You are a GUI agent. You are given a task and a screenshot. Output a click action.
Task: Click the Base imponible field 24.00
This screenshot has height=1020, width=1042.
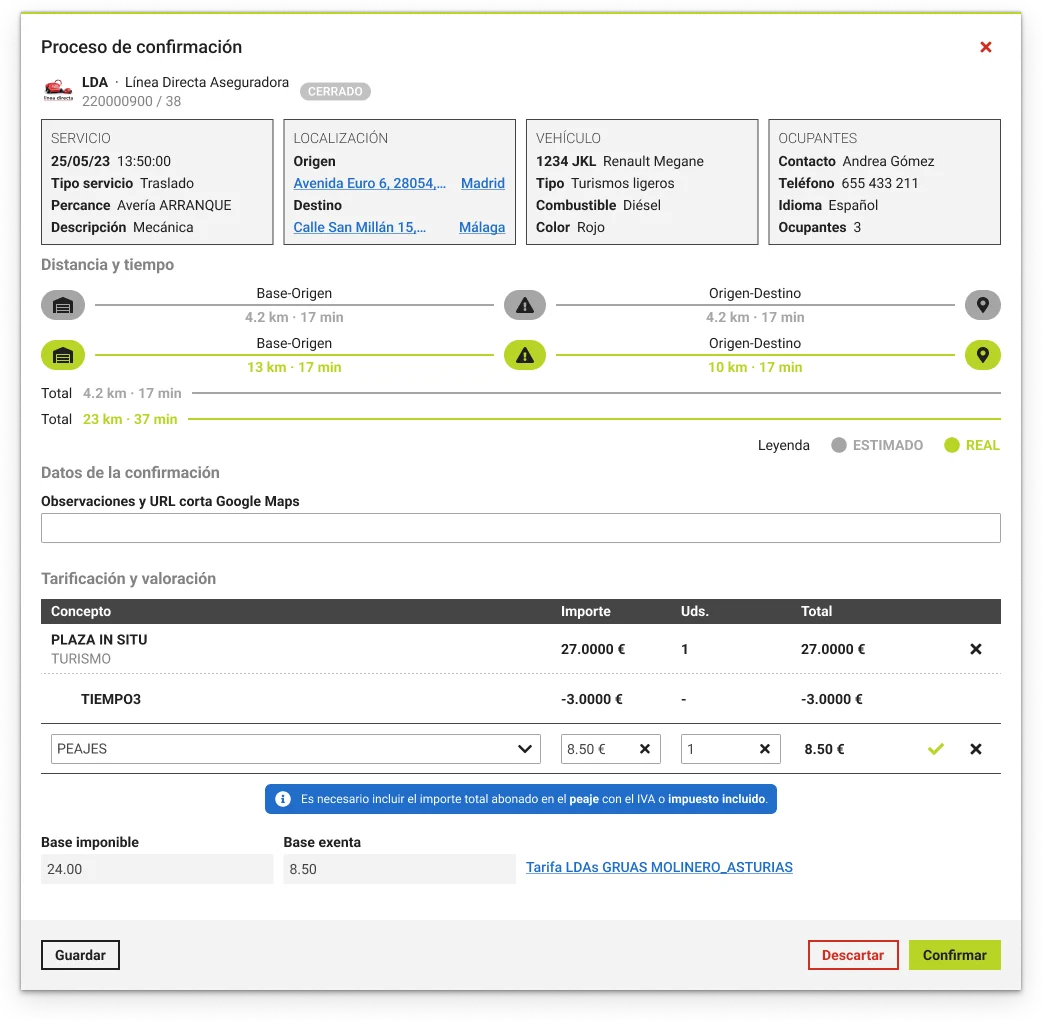[x=157, y=870]
